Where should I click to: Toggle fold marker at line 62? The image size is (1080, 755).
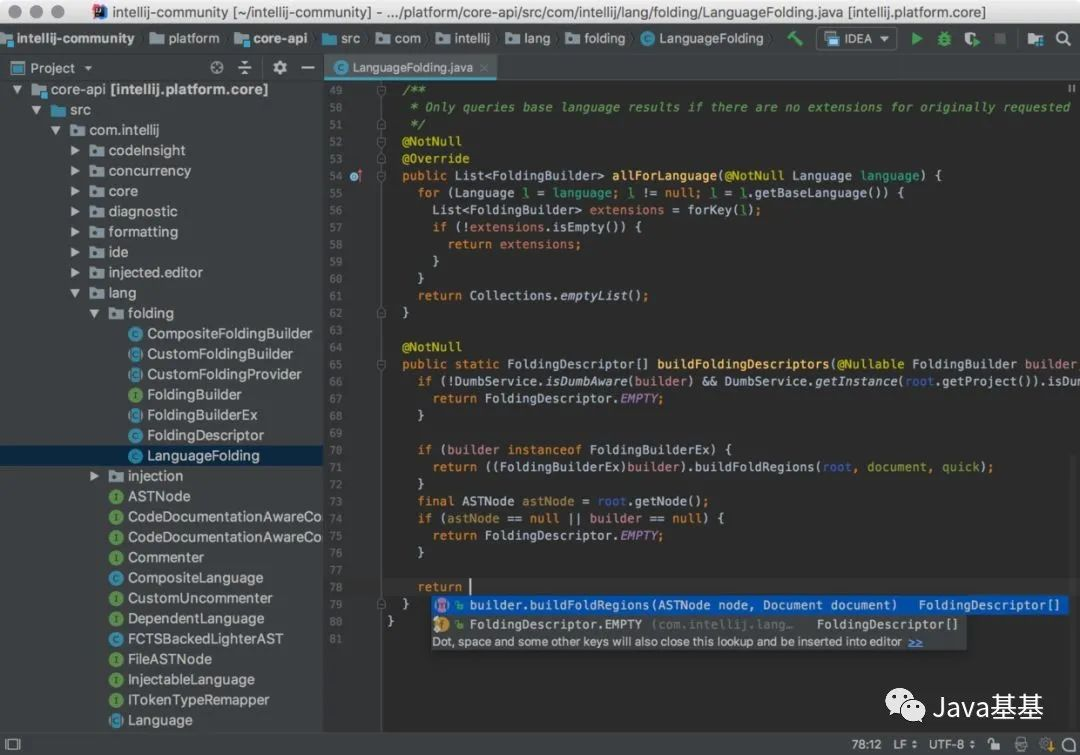point(381,313)
